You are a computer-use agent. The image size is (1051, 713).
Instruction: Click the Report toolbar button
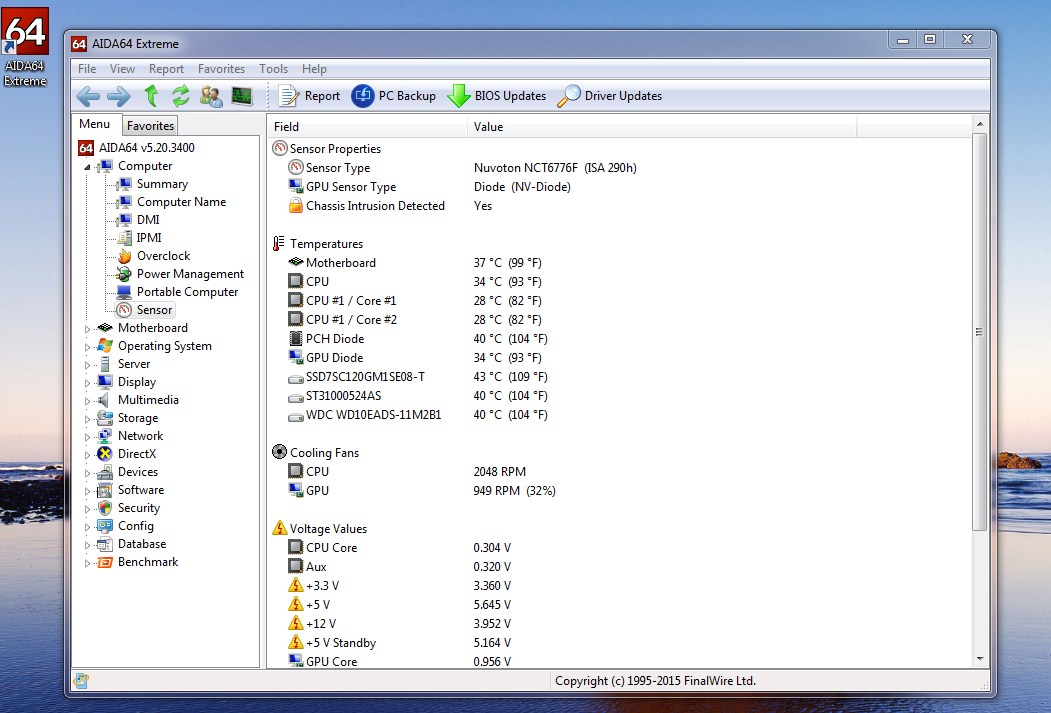click(x=309, y=96)
